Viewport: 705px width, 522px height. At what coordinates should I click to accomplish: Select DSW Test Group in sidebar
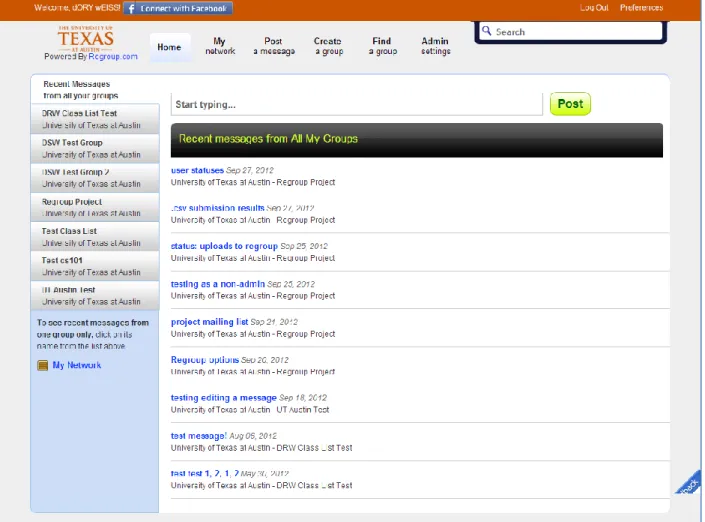[95, 148]
